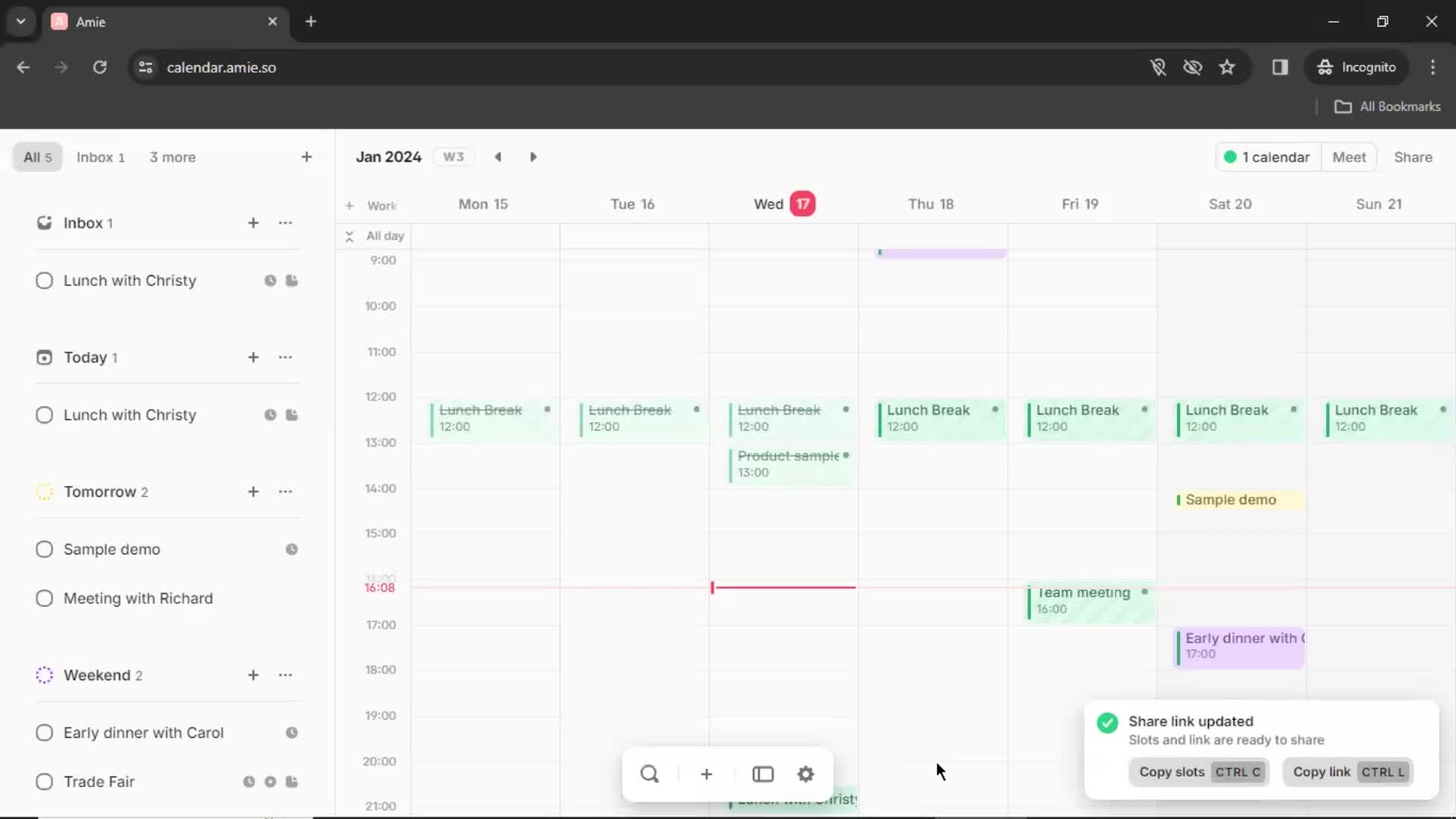The width and height of the screenshot is (1456, 819).
Task: Click the search icon in bottom toolbar
Action: pyautogui.click(x=650, y=774)
